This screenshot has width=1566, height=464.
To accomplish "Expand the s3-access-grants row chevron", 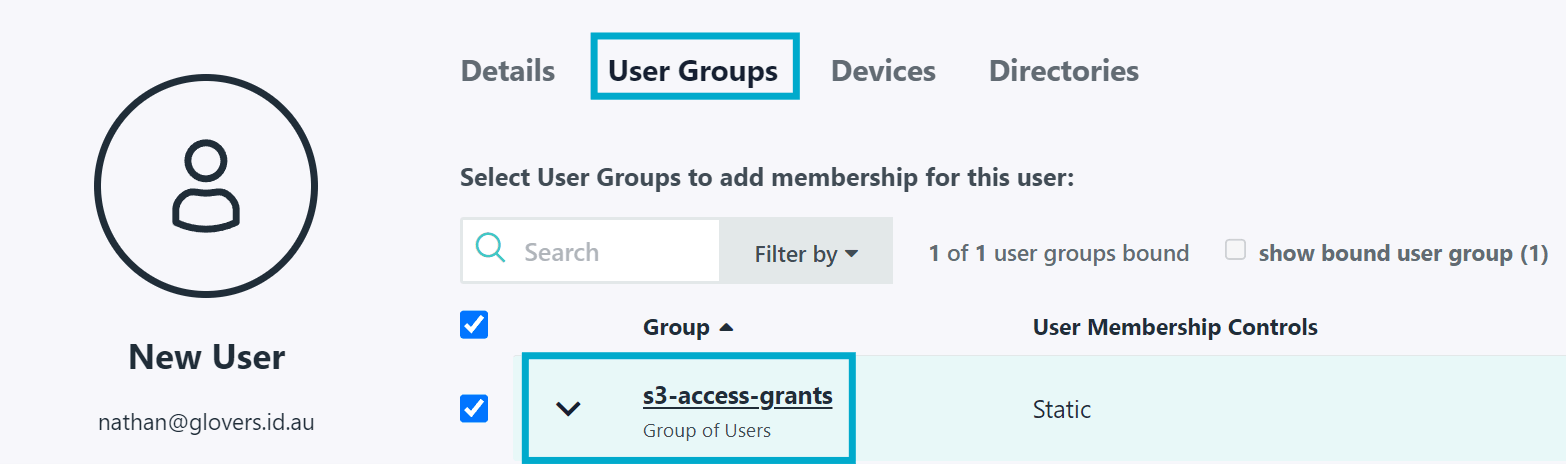I will [568, 408].
